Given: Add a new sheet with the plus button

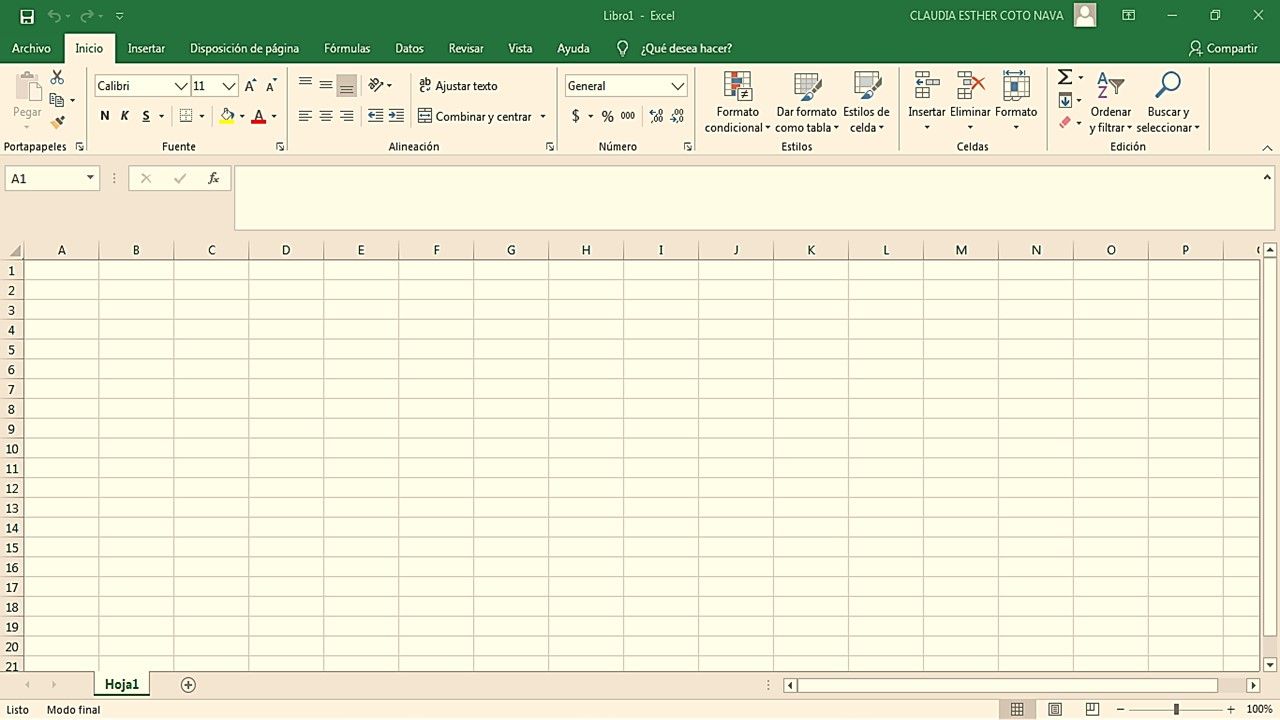Looking at the screenshot, I should [x=188, y=684].
